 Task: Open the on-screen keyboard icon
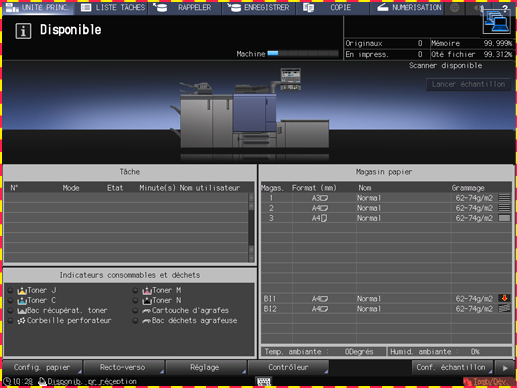coord(264,381)
